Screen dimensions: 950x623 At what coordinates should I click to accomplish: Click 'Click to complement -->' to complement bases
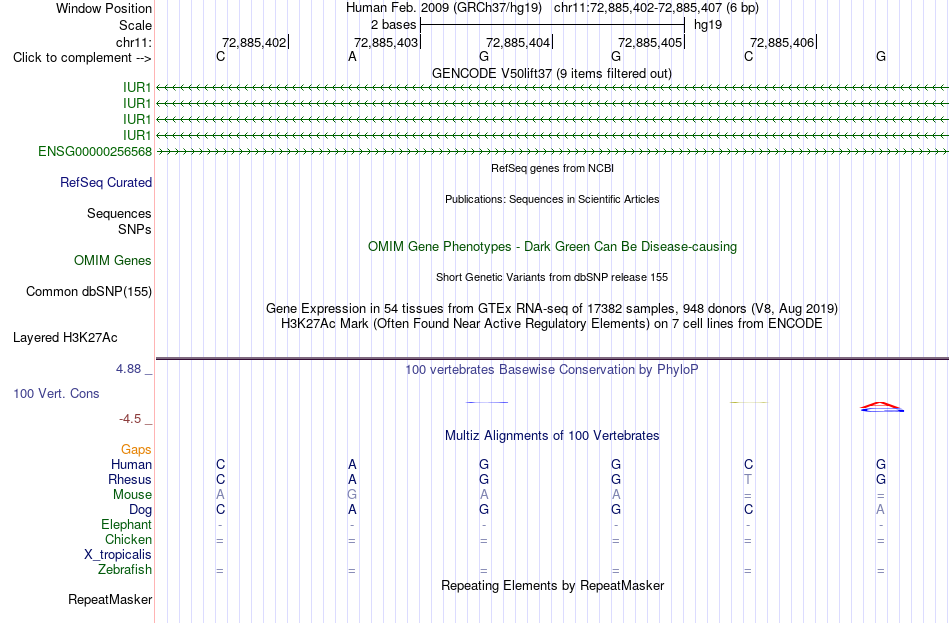click(x=82, y=58)
